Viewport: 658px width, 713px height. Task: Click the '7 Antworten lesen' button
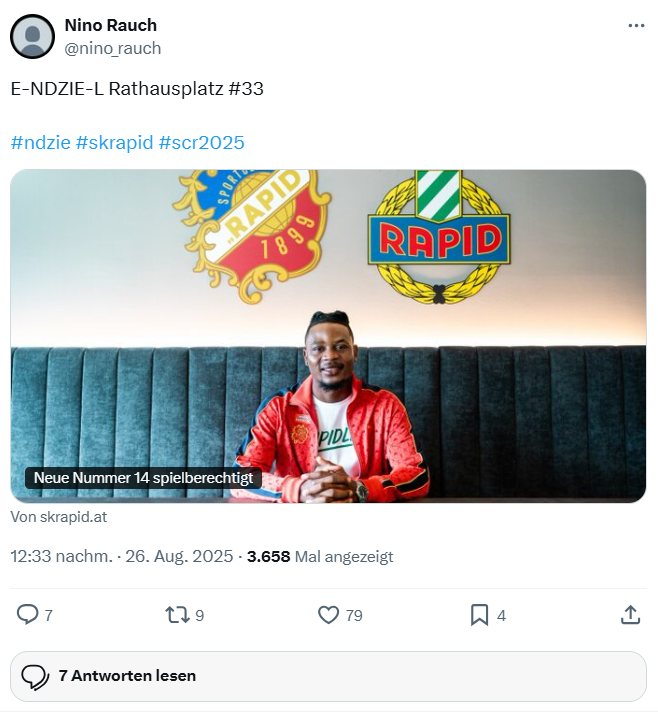[x=328, y=676]
